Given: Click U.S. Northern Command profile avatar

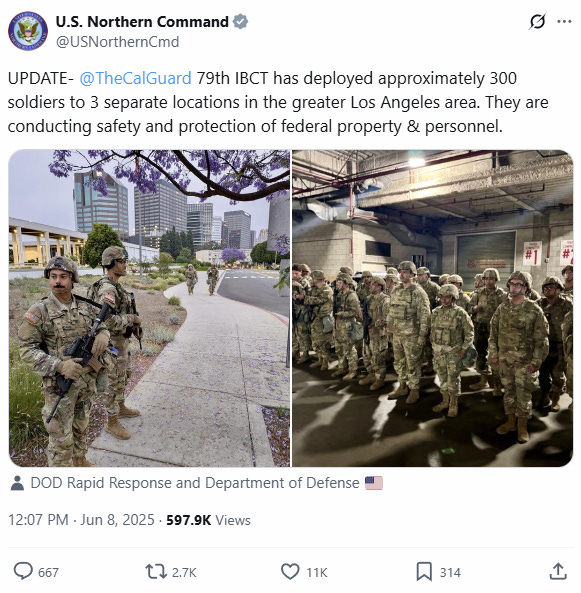Looking at the screenshot, I should 28,31.
